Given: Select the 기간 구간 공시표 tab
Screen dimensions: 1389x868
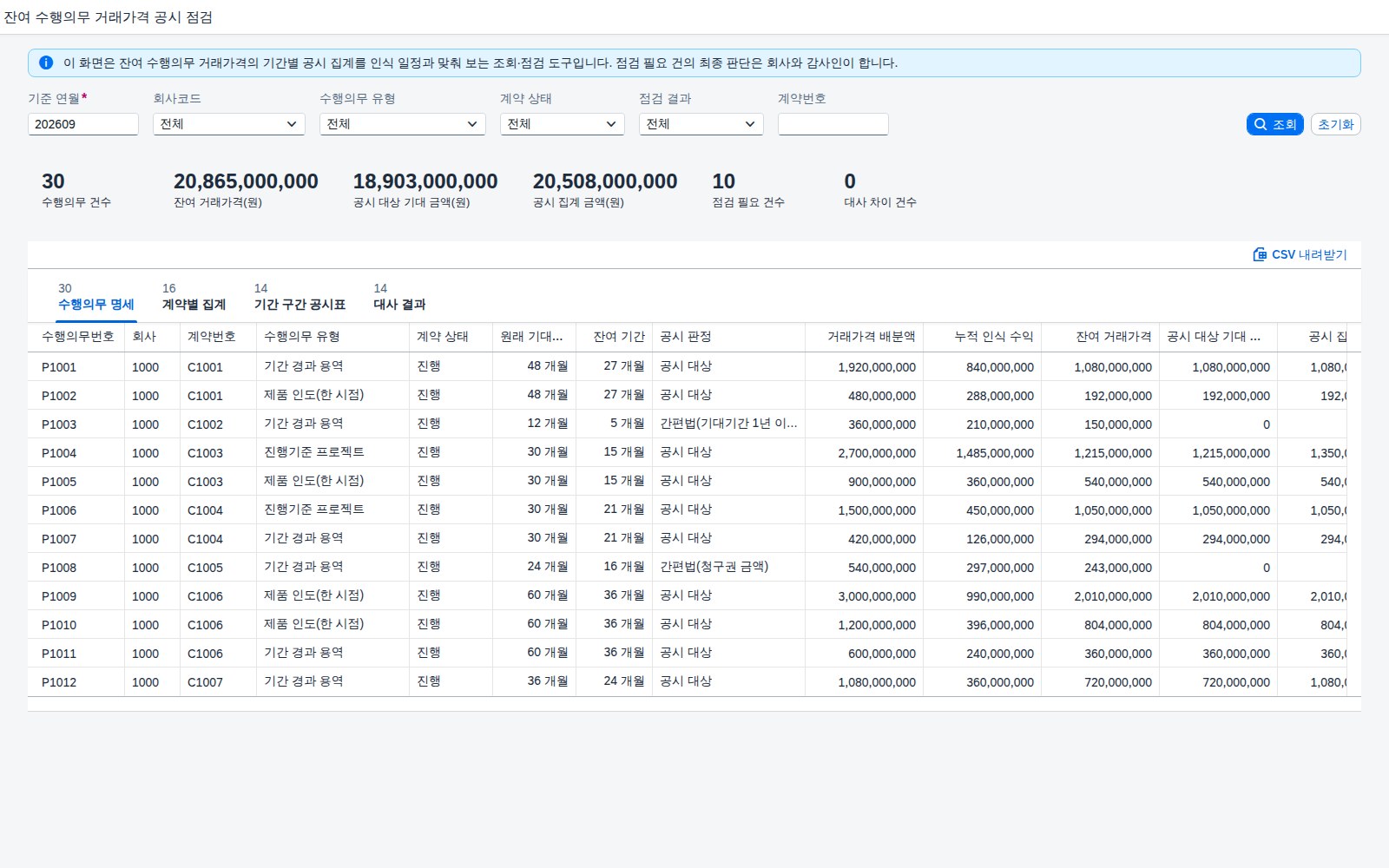Looking at the screenshot, I should coord(300,297).
